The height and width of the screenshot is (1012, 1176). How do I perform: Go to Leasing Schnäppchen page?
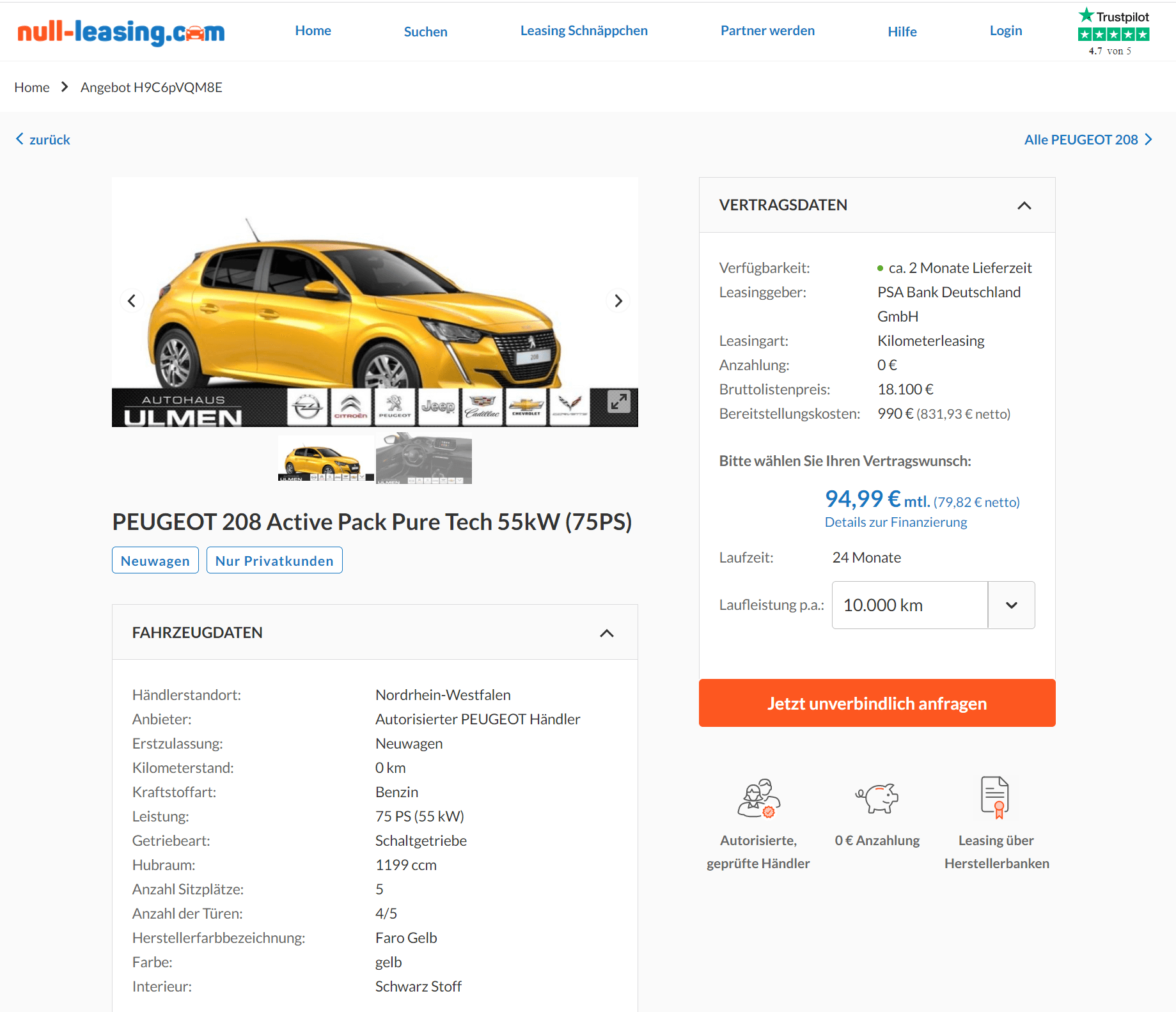point(584,31)
